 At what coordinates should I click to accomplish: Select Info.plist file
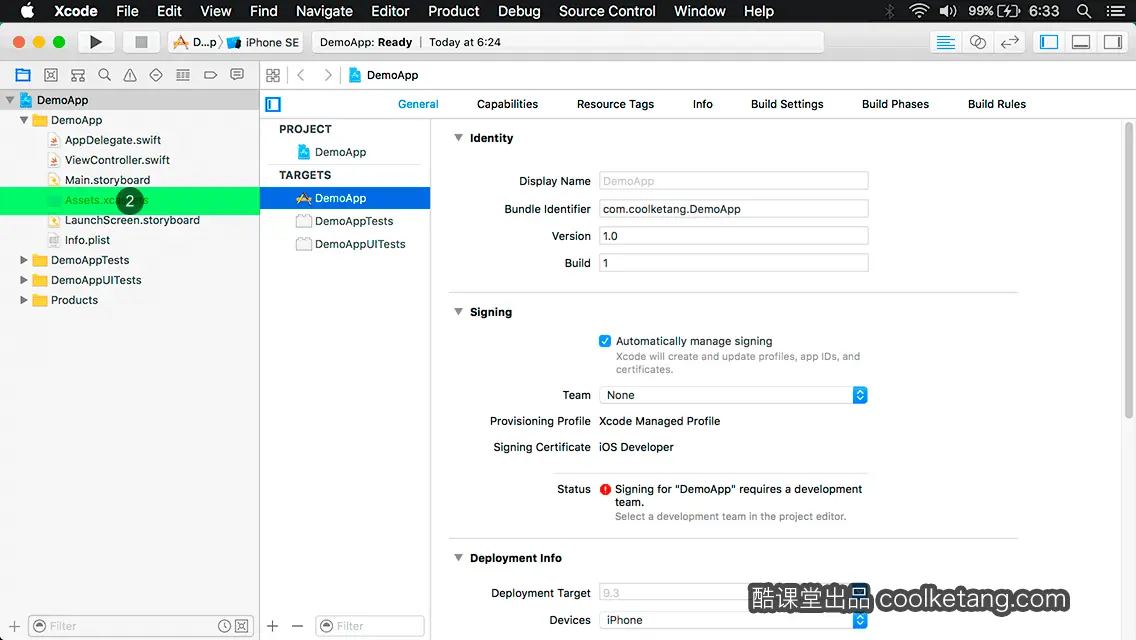pyautogui.click(x=87, y=240)
